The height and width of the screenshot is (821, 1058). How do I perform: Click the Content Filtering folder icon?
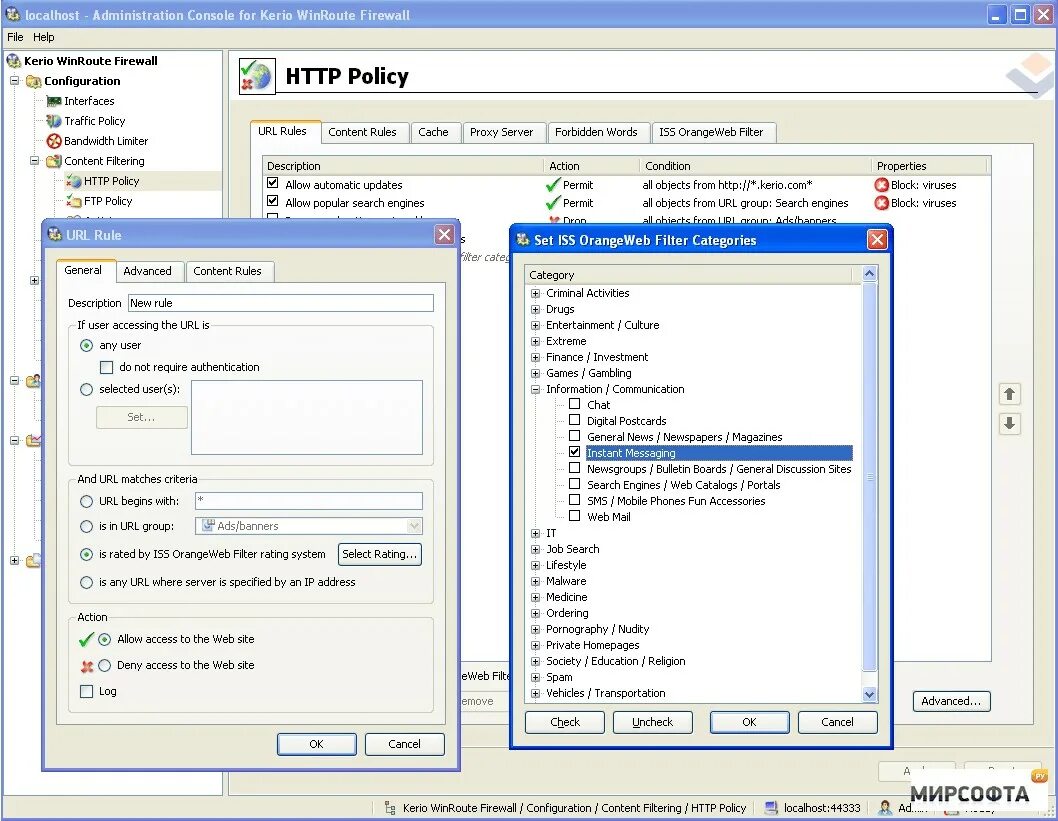point(54,161)
